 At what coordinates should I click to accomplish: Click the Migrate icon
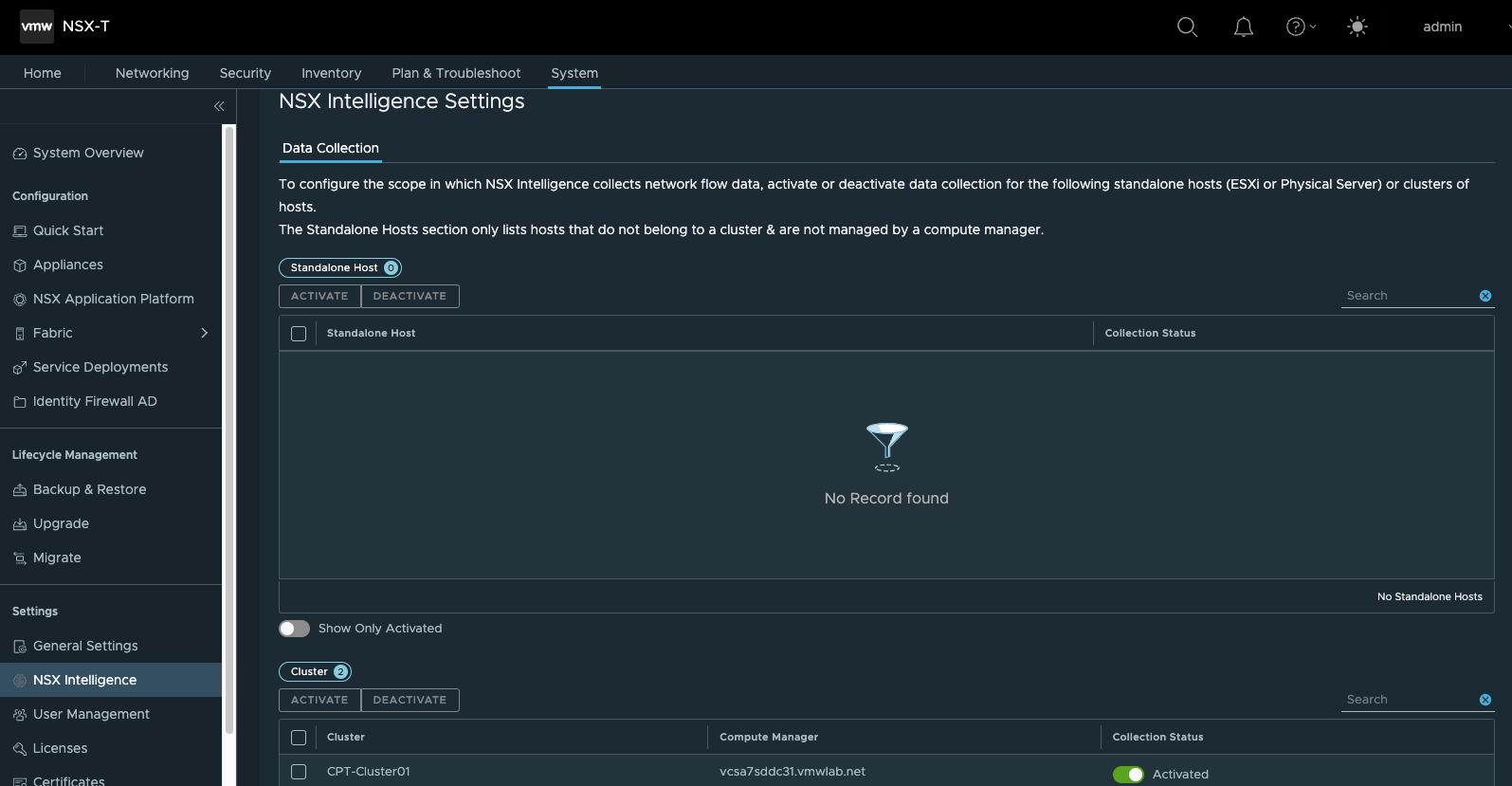coord(19,558)
